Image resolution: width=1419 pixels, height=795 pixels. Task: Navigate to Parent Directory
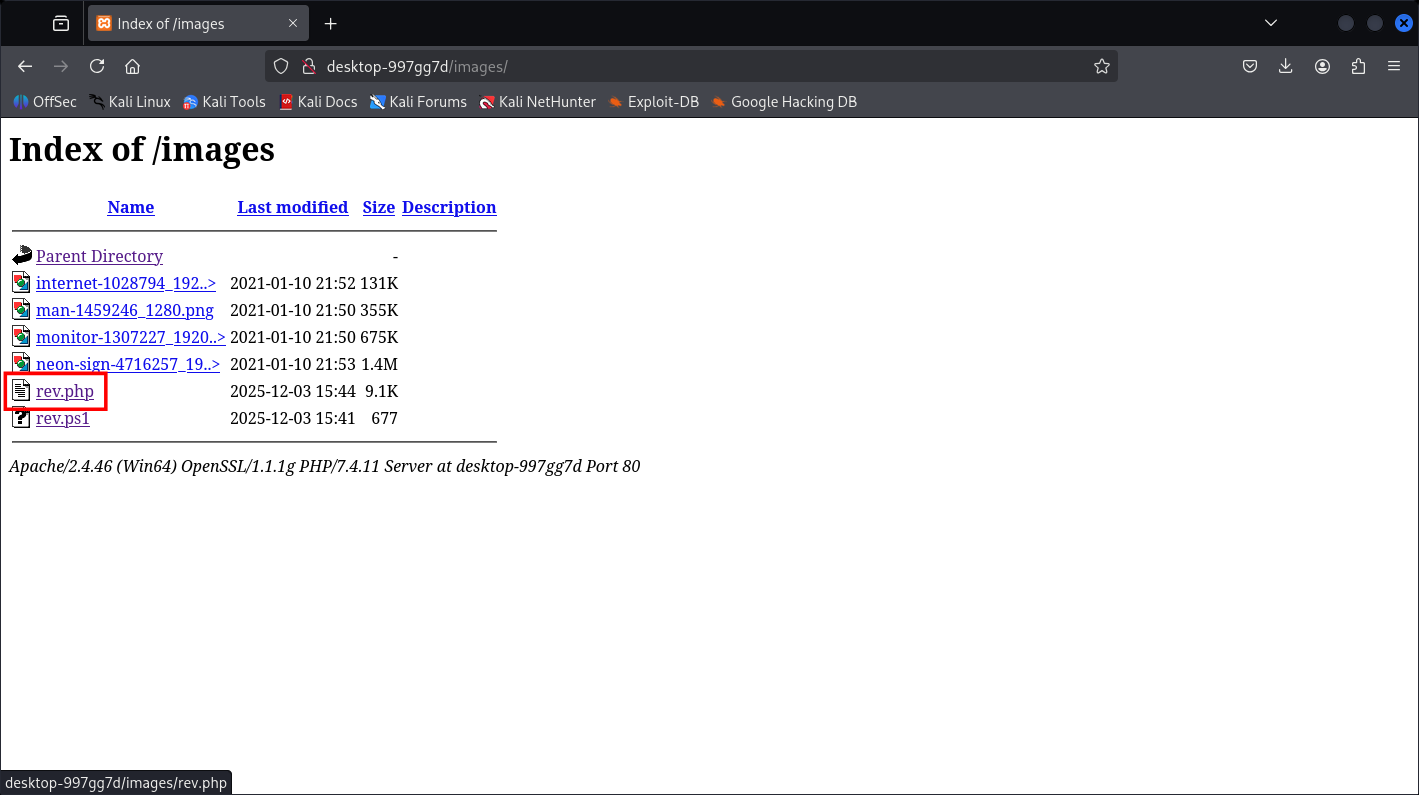(99, 256)
